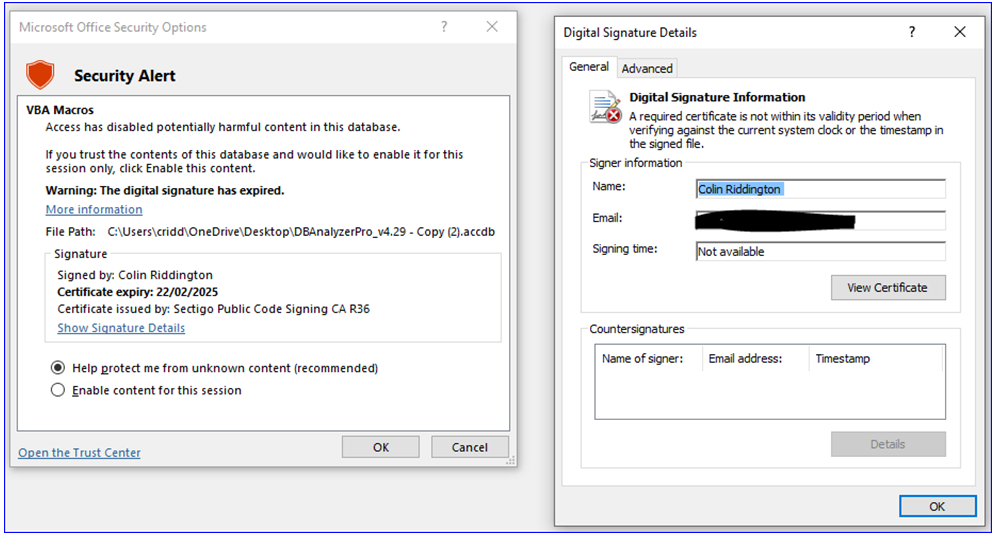Image resolution: width=996 pixels, height=538 pixels.
Task: Click the redacted Email field
Action: tap(820, 220)
